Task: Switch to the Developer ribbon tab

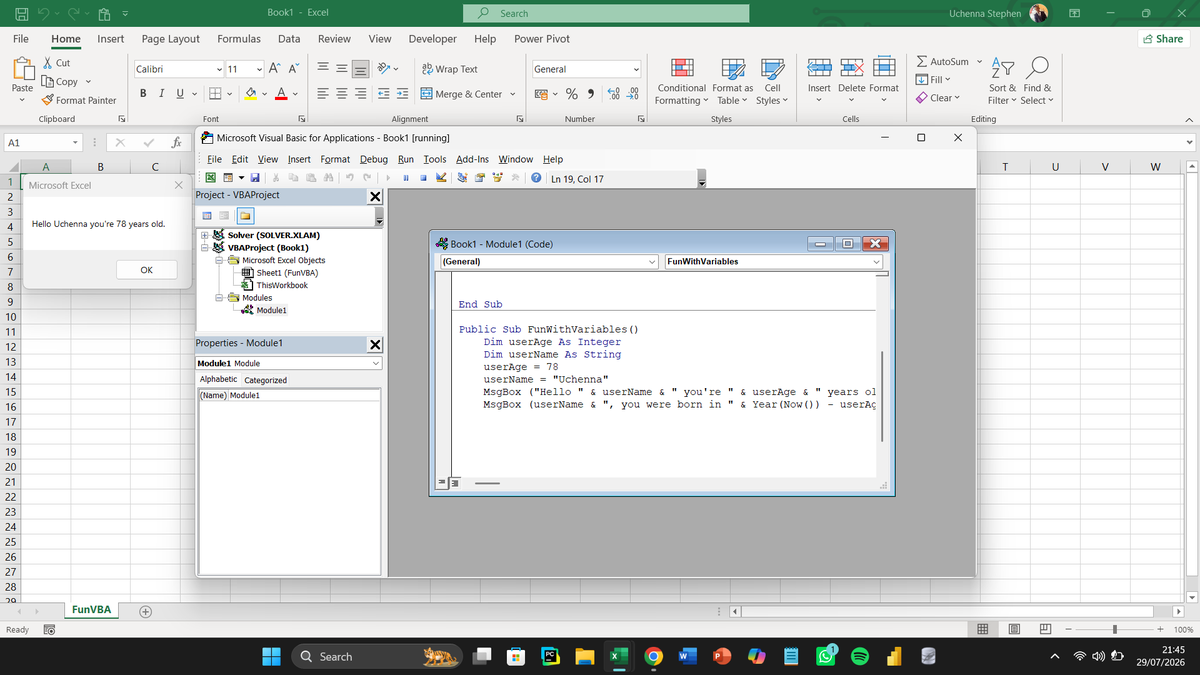Action: (x=432, y=39)
